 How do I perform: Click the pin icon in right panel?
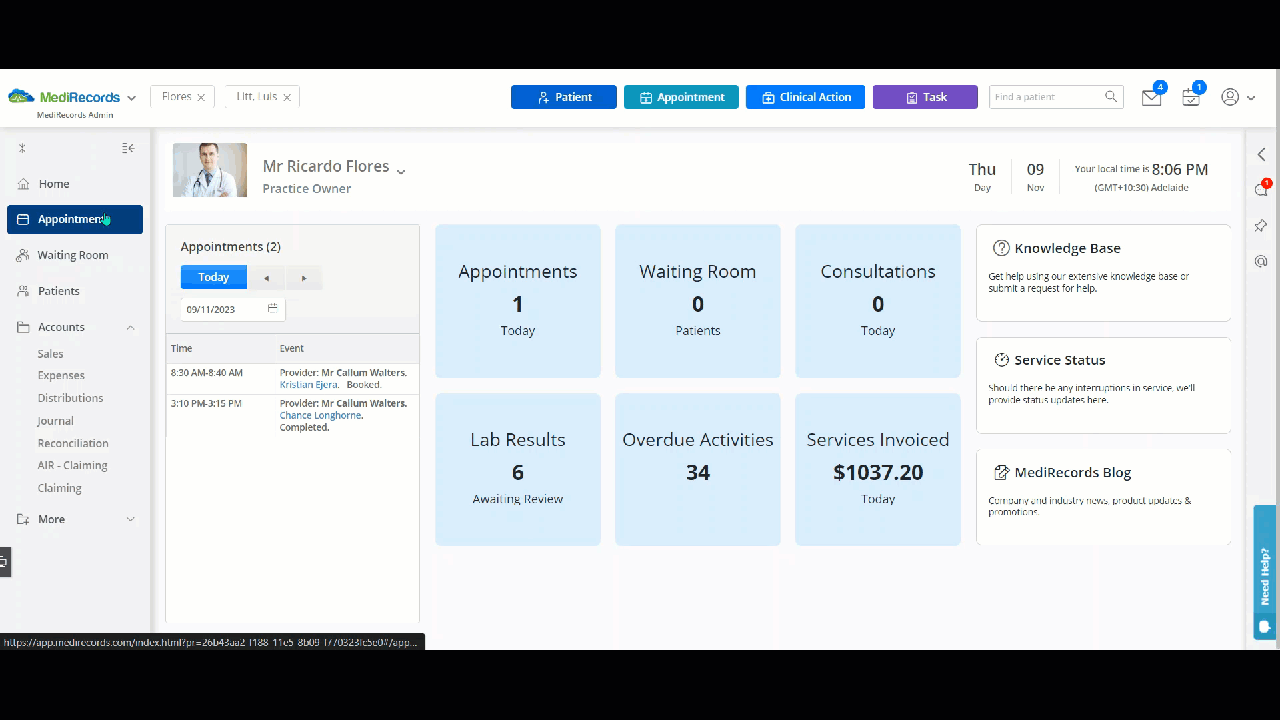tap(1261, 226)
